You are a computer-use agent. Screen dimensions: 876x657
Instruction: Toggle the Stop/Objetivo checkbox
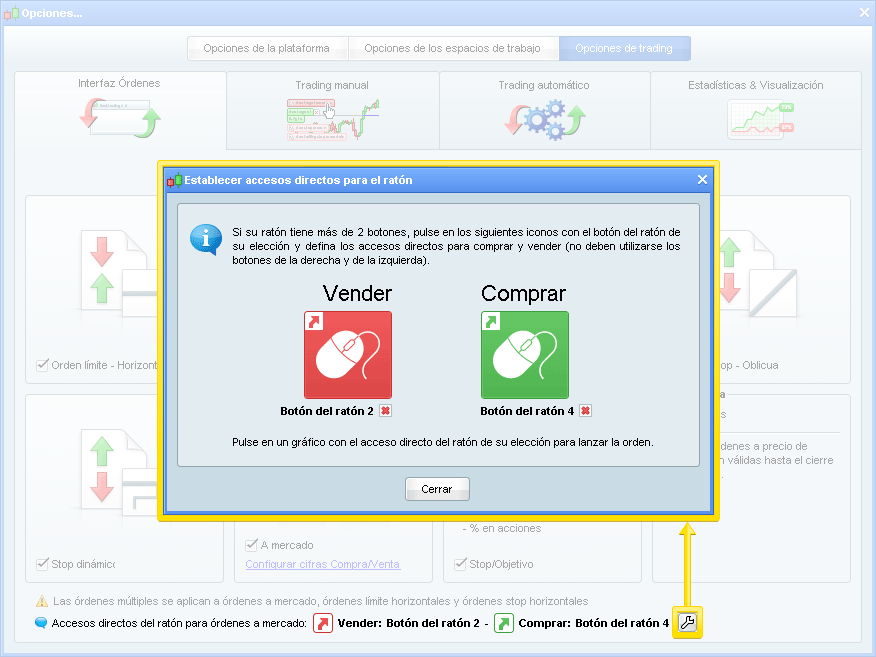460,564
